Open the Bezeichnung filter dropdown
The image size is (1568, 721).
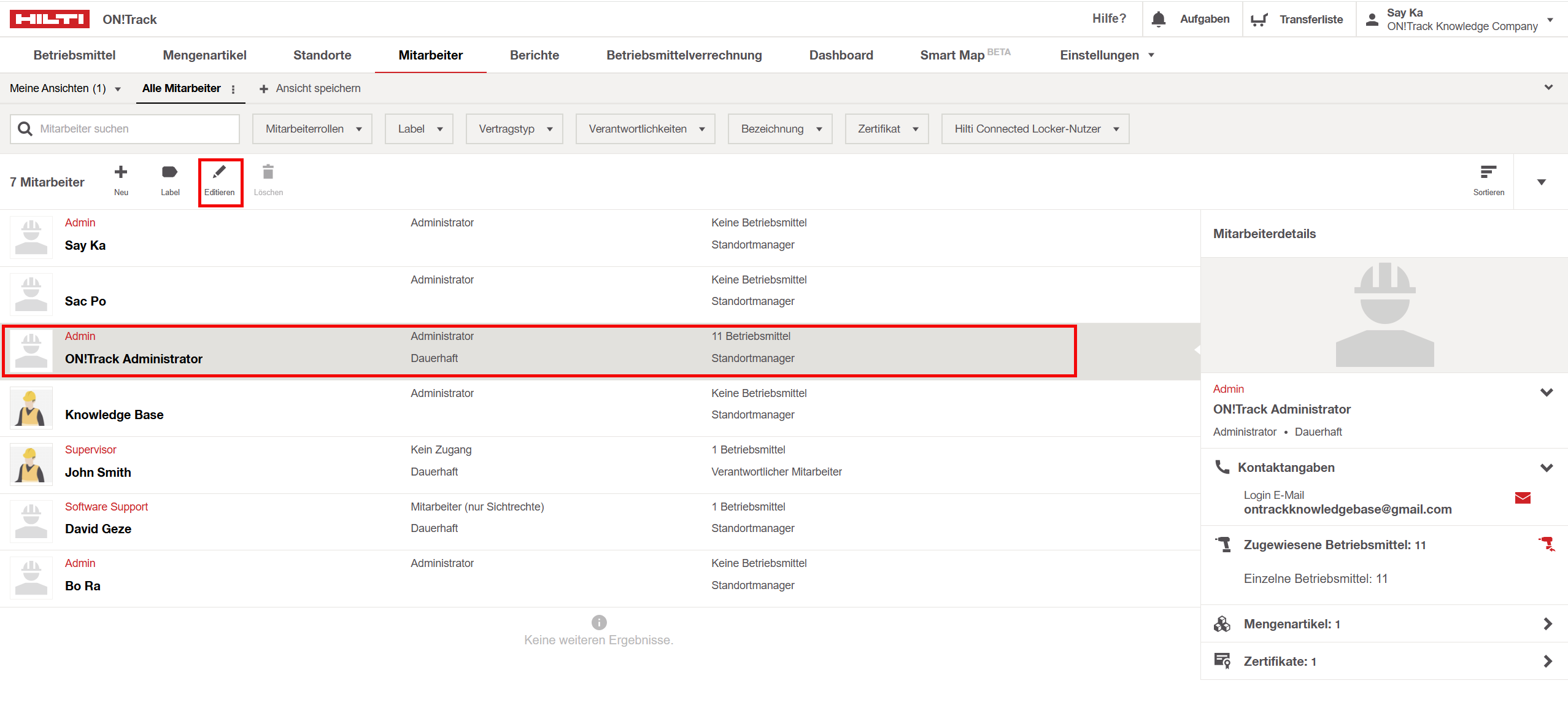point(780,129)
